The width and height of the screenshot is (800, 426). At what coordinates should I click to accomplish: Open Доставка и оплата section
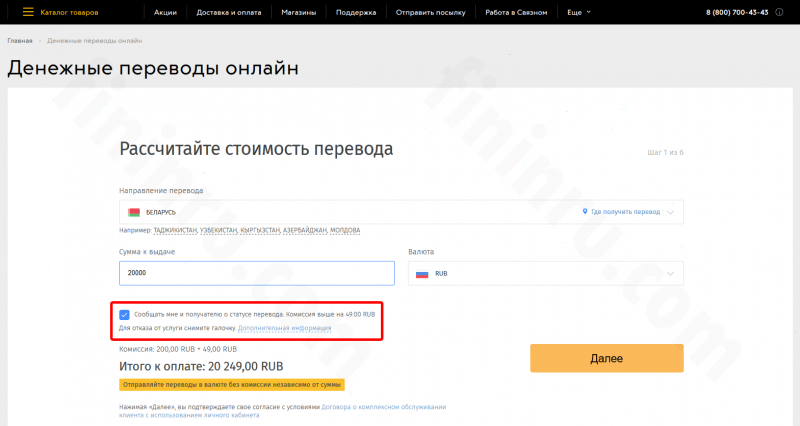229,12
